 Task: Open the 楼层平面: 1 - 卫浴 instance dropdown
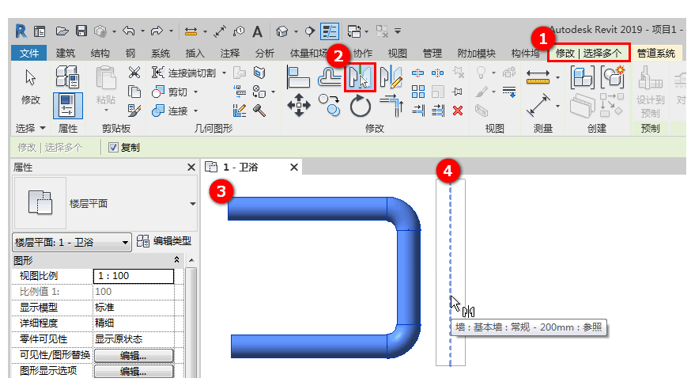pos(125,242)
